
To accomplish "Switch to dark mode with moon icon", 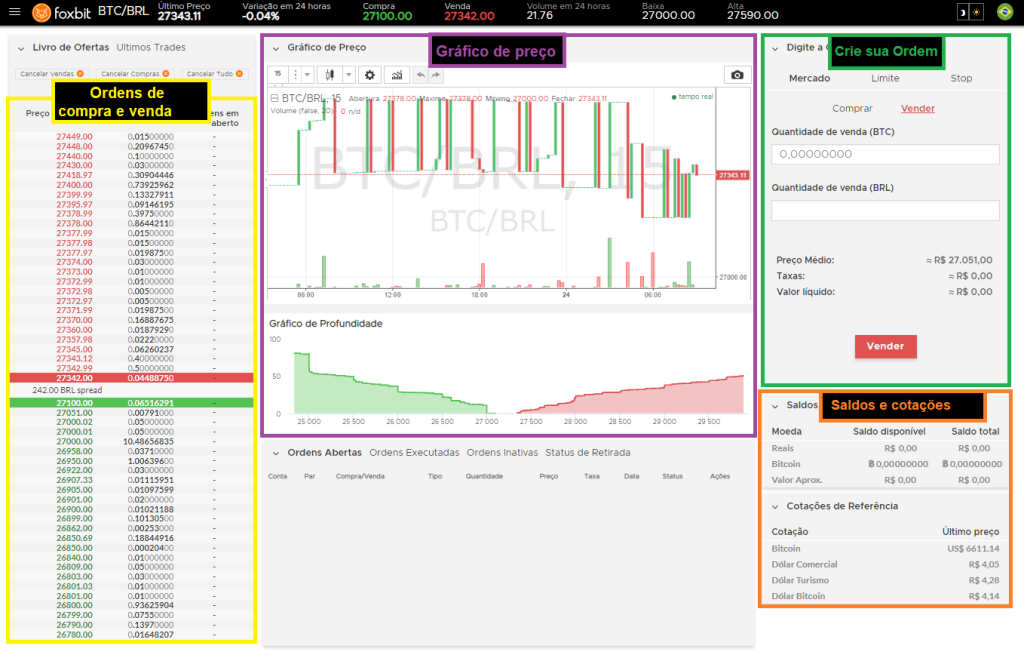I will coord(963,12).
